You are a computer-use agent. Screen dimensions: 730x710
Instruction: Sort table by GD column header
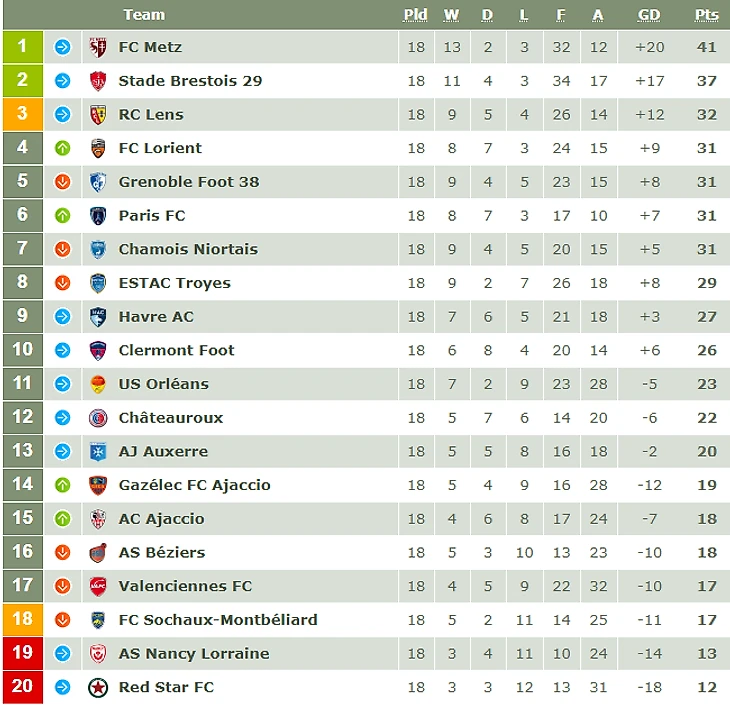[x=649, y=15]
